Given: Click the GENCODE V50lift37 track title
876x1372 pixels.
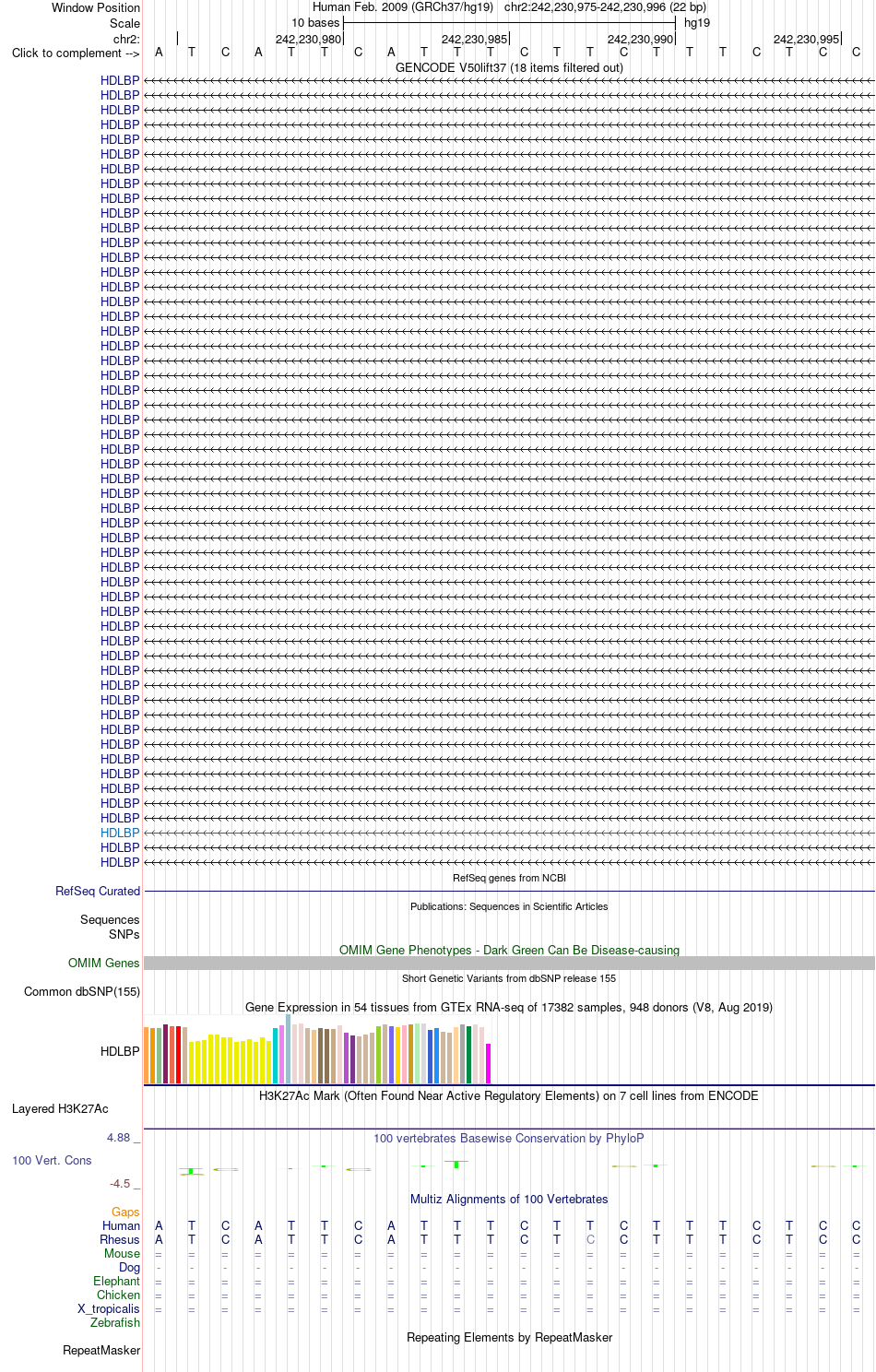Looking at the screenshot, I should click(x=509, y=67).
